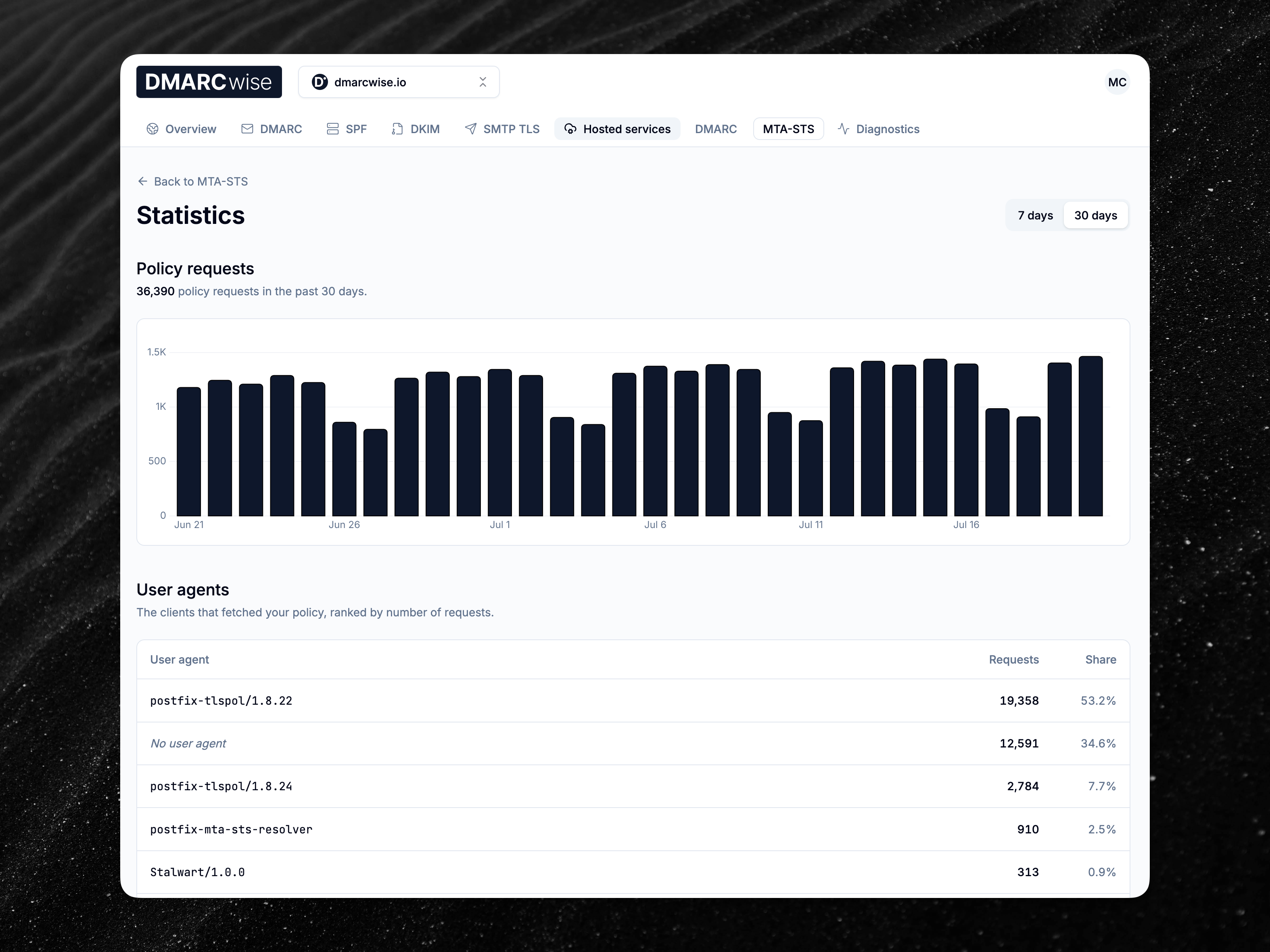Image resolution: width=1270 pixels, height=952 pixels.
Task: Click the last bar in the chart
Action: [1091, 436]
